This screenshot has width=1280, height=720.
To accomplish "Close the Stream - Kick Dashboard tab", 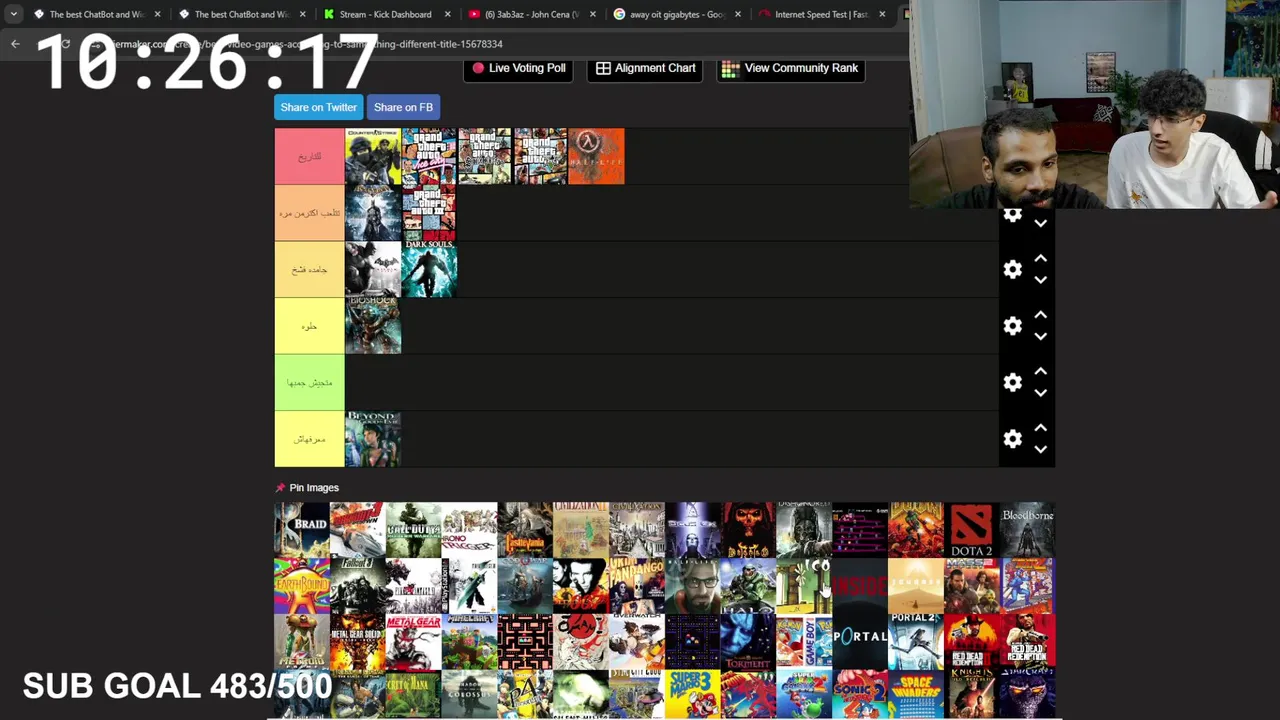I will click(x=447, y=14).
